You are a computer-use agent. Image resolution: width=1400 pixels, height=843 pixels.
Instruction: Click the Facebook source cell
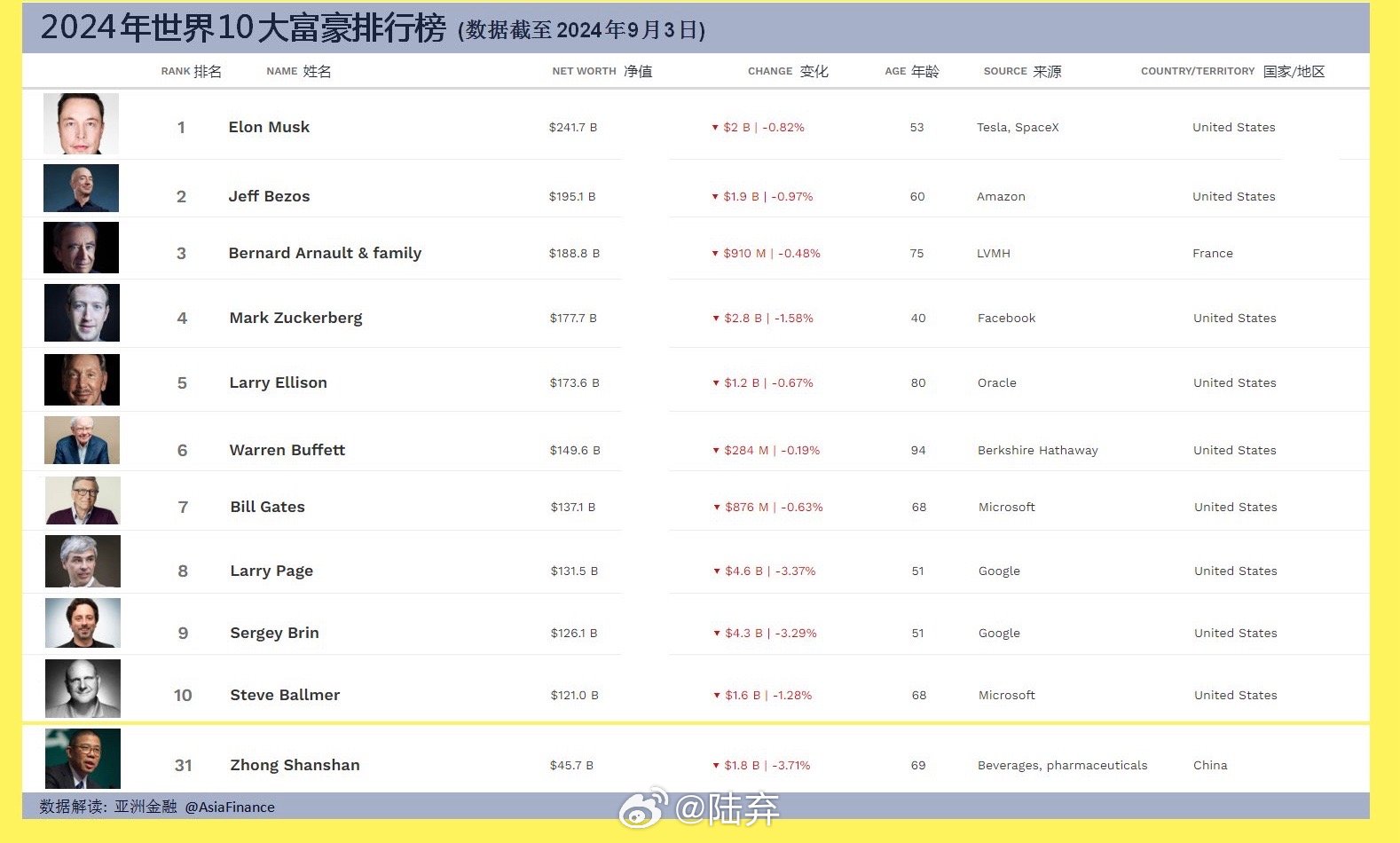(1006, 319)
